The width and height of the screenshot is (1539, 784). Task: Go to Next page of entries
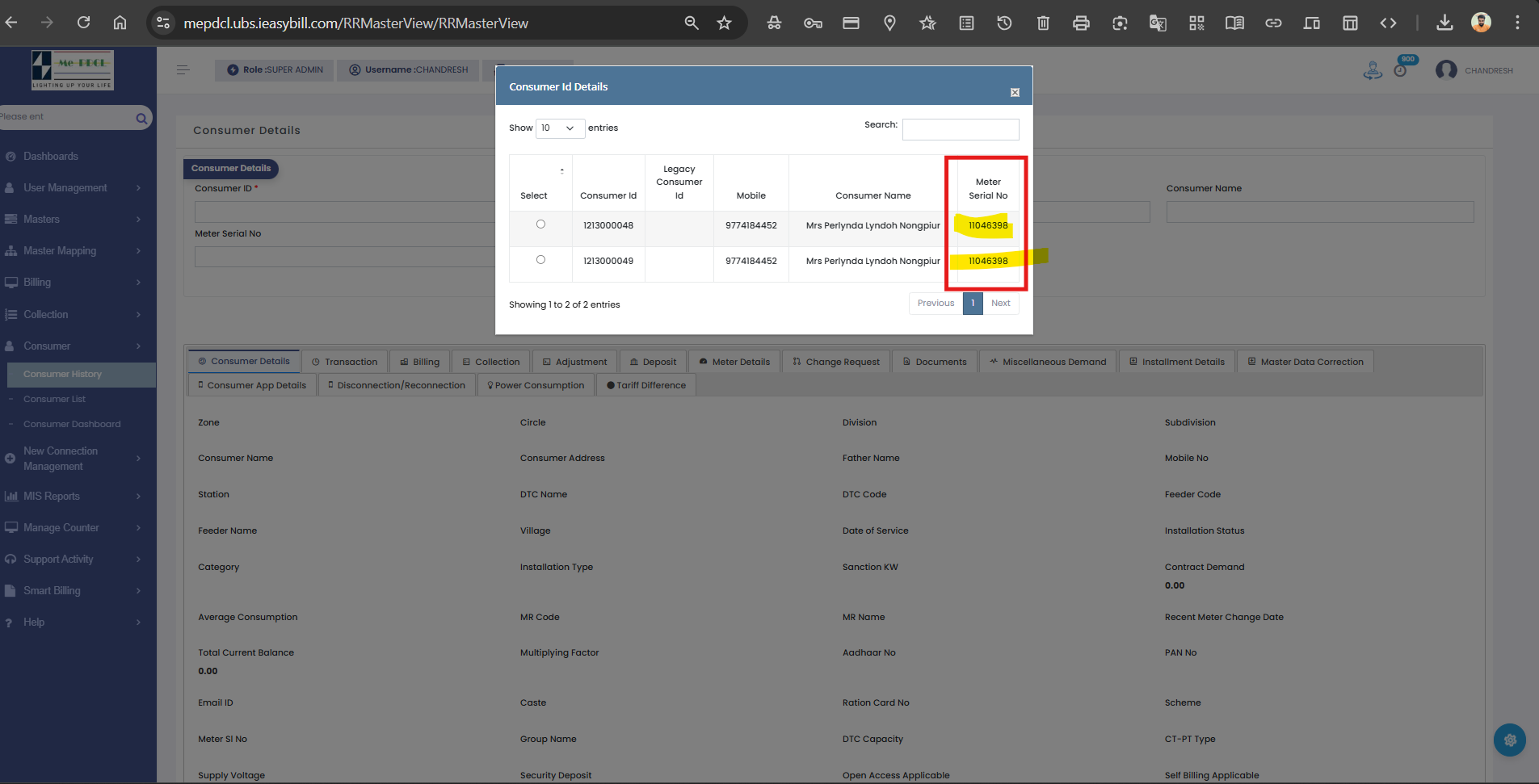point(1000,304)
